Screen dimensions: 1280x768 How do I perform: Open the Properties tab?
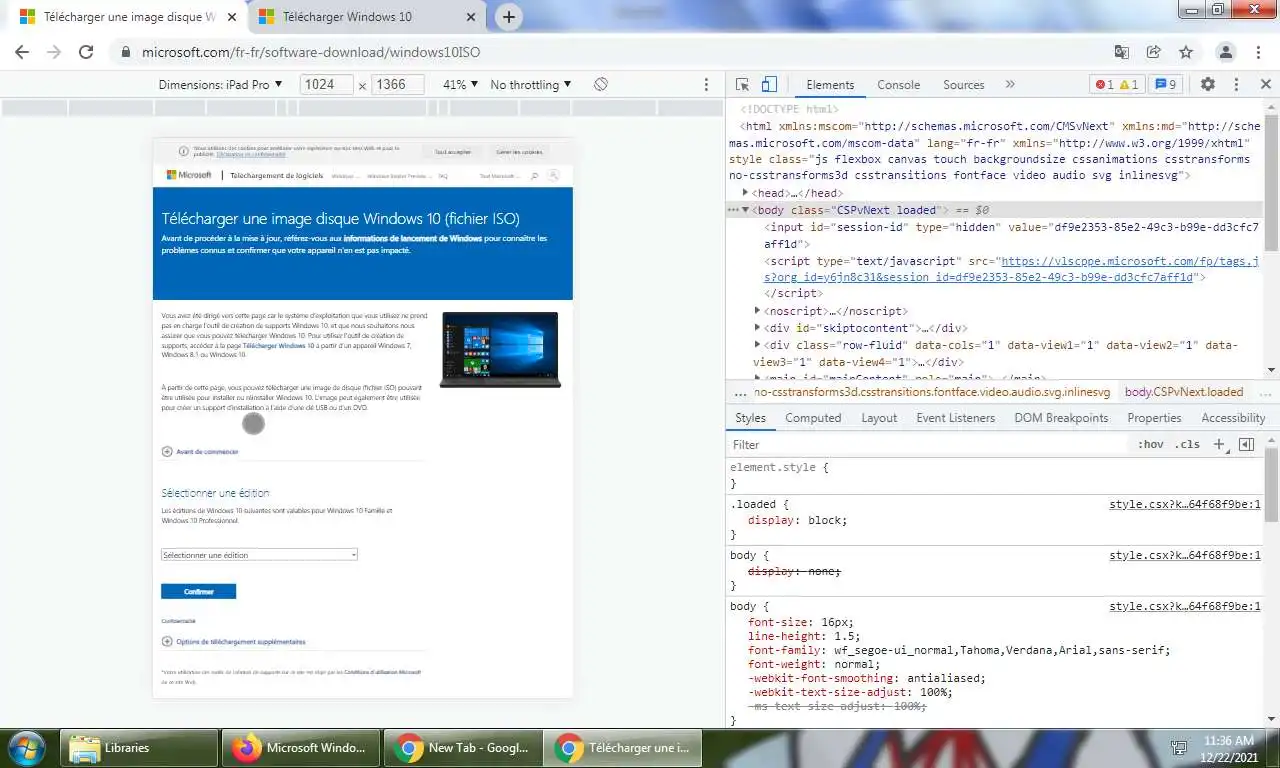(x=1154, y=418)
